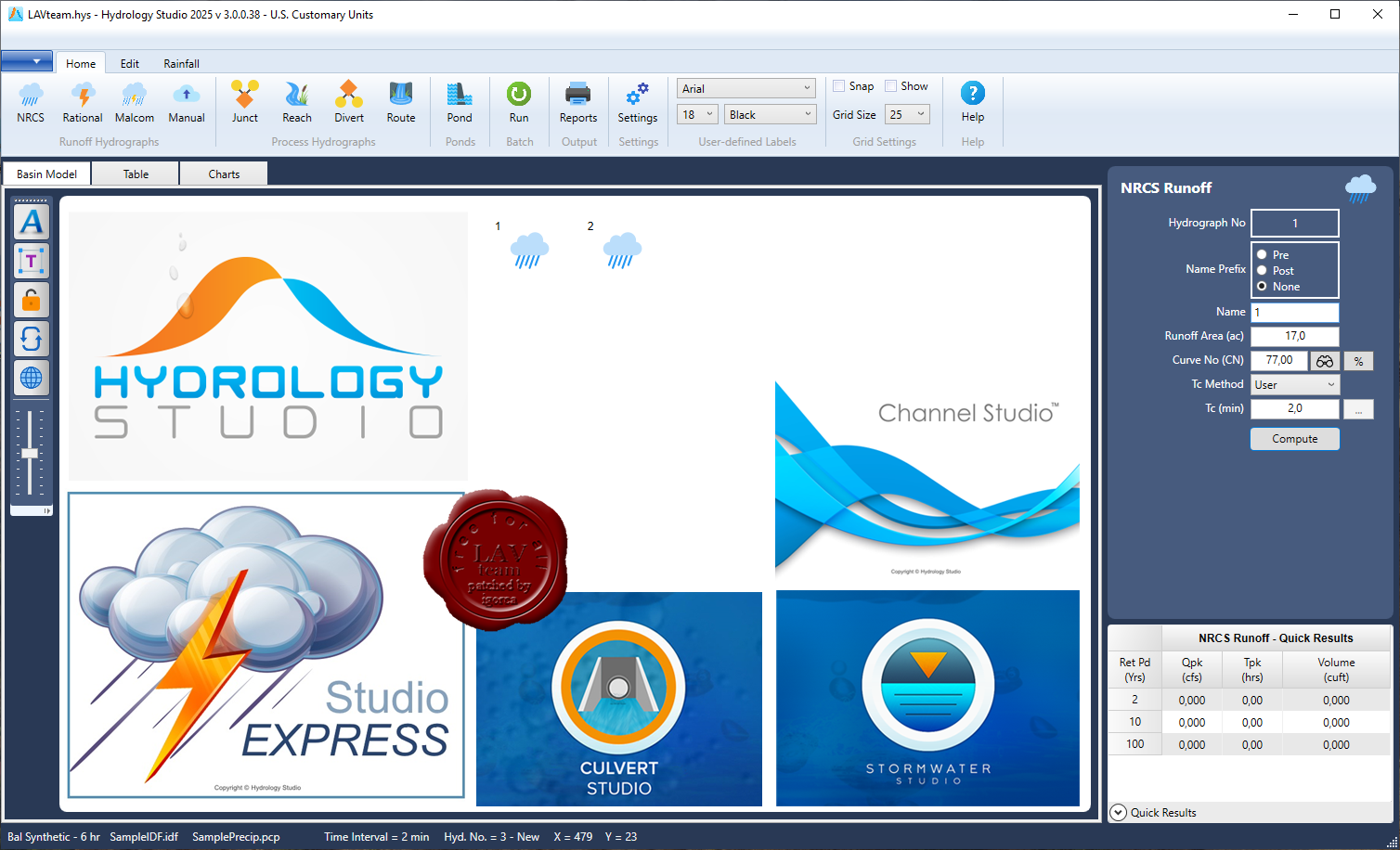The image size is (1400, 850).
Task: Open the Black label color dropdown
Action: pos(770,114)
